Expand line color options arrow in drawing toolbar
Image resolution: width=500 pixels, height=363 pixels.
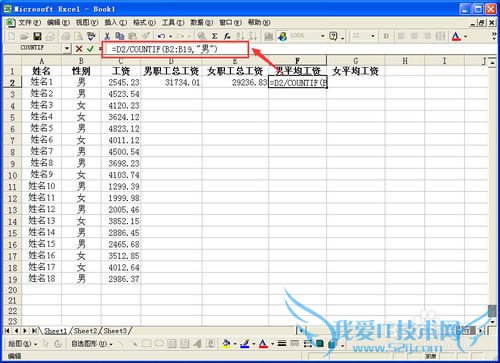click(x=254, y=344)
